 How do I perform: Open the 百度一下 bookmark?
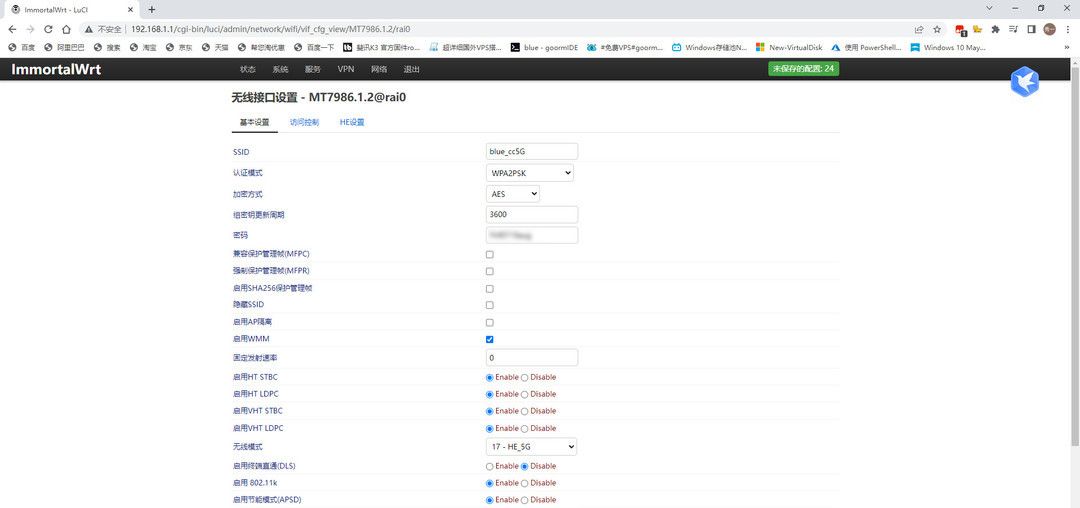pos(314,47)
